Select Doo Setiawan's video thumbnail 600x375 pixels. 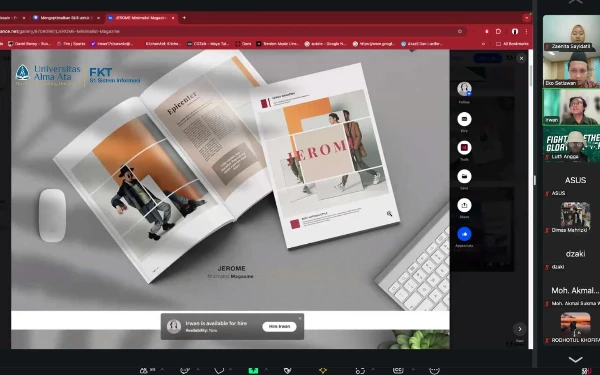[571, 69]
